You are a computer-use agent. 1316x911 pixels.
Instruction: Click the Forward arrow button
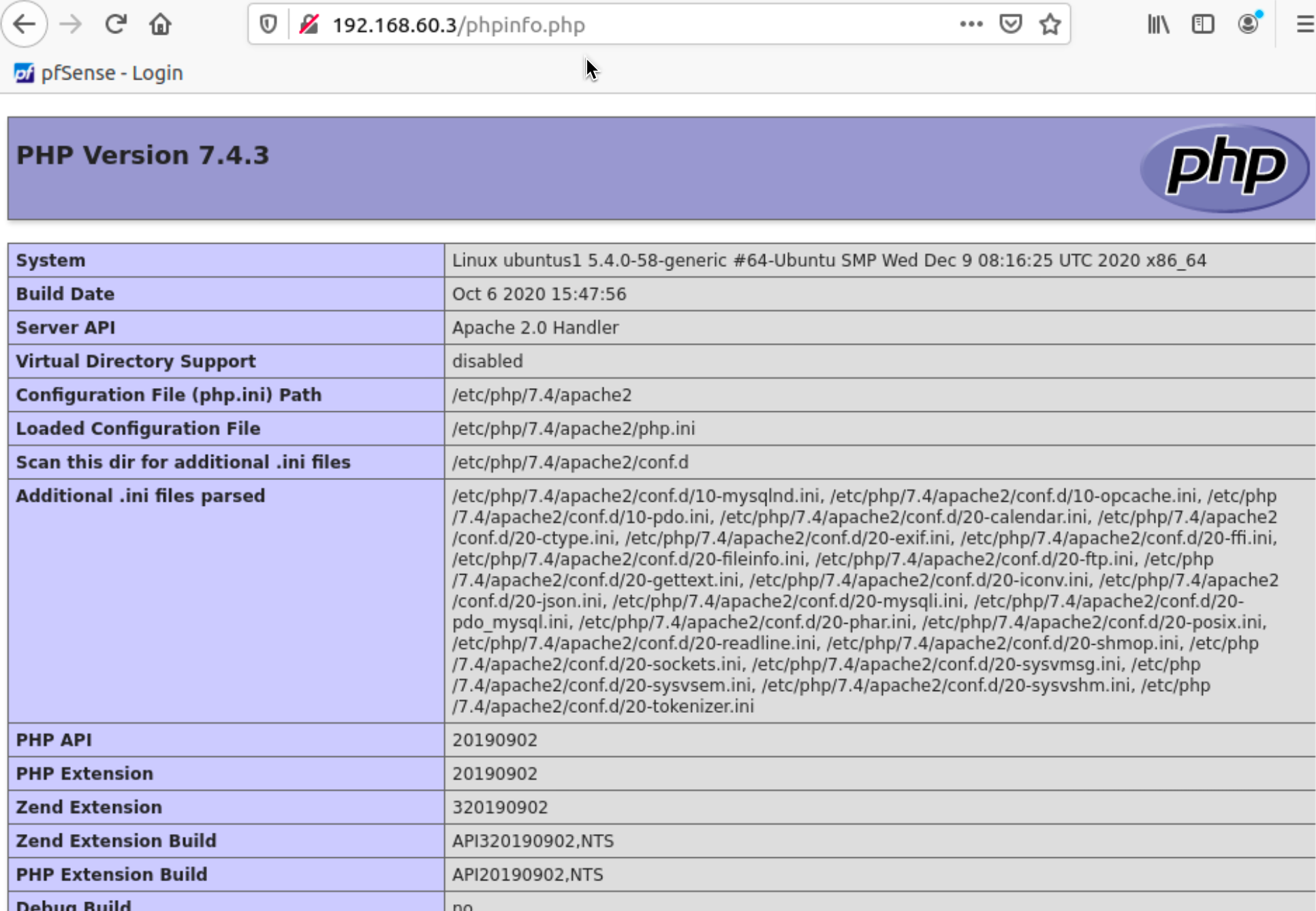(x=70, y=25)
